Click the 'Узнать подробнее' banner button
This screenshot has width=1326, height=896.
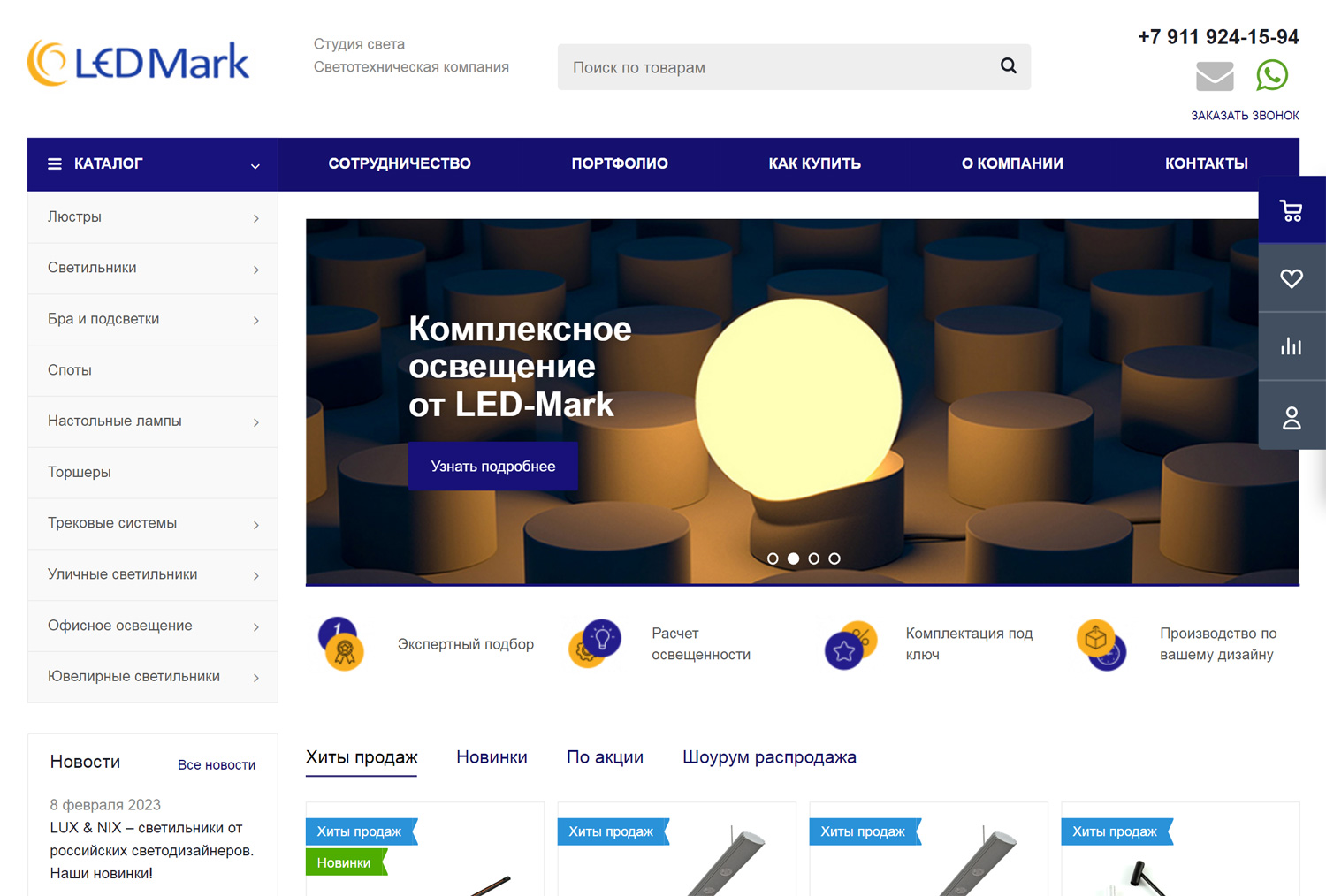pos(492,466)
